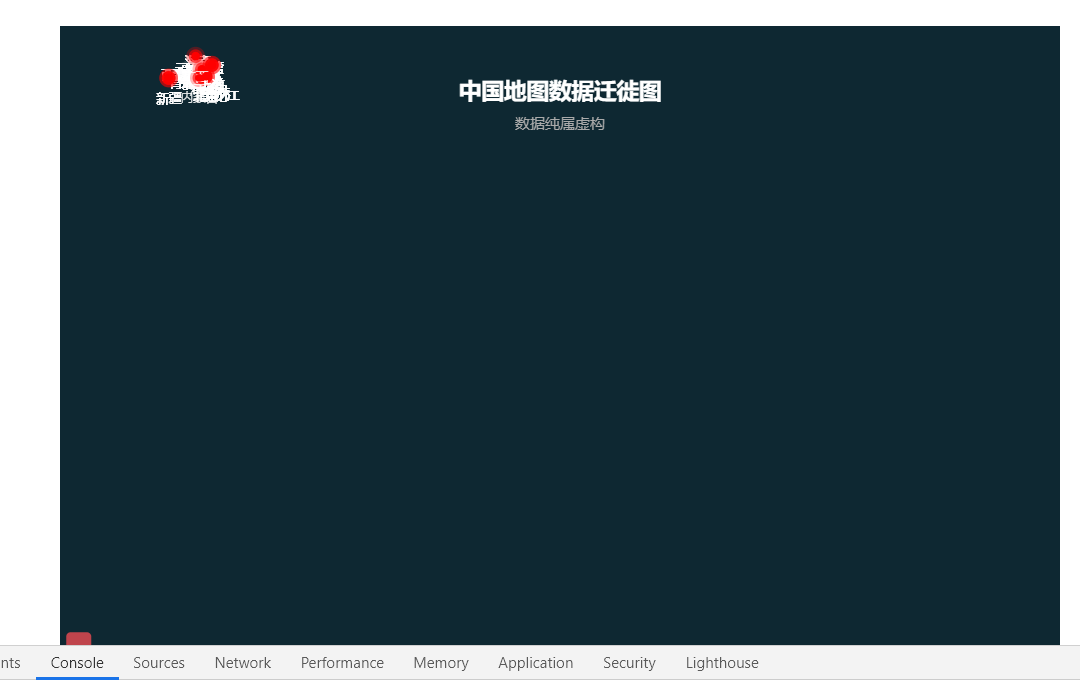This screenshot has height=680, width=1080.
Task: Open the Application tab
Action: [x=536, y=663]
